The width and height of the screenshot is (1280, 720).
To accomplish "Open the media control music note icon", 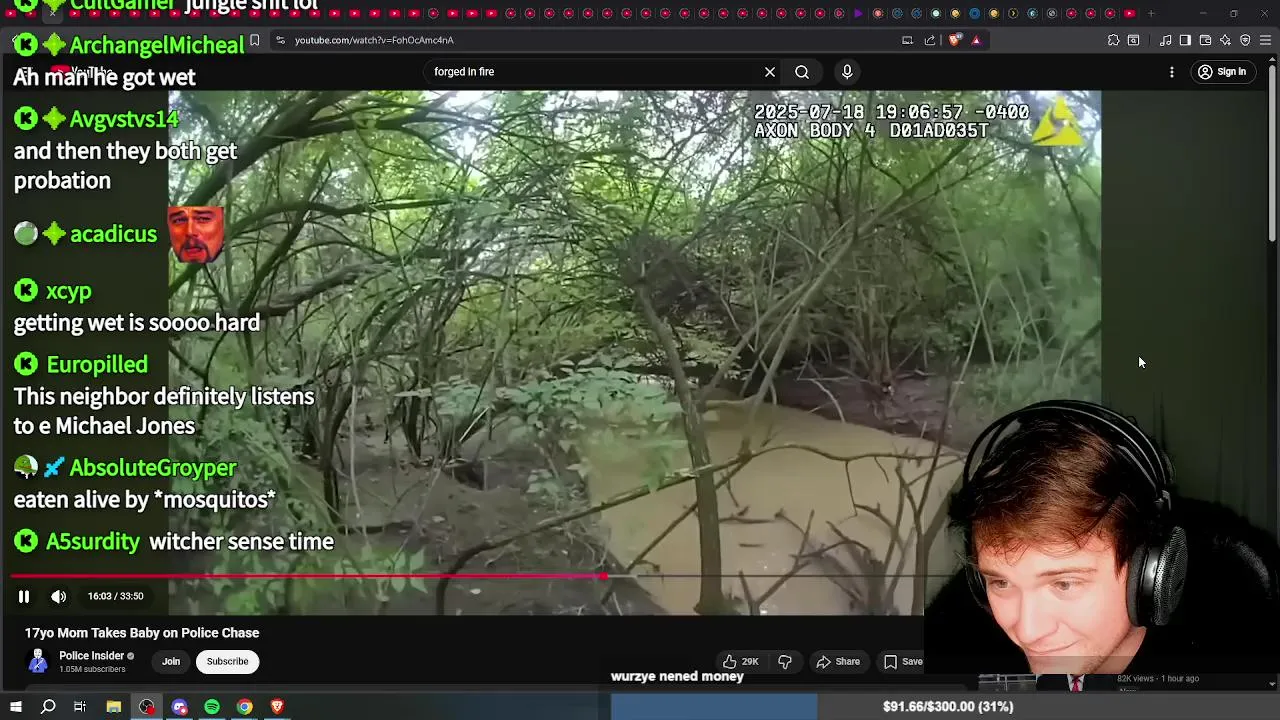I will point(1165,40).
